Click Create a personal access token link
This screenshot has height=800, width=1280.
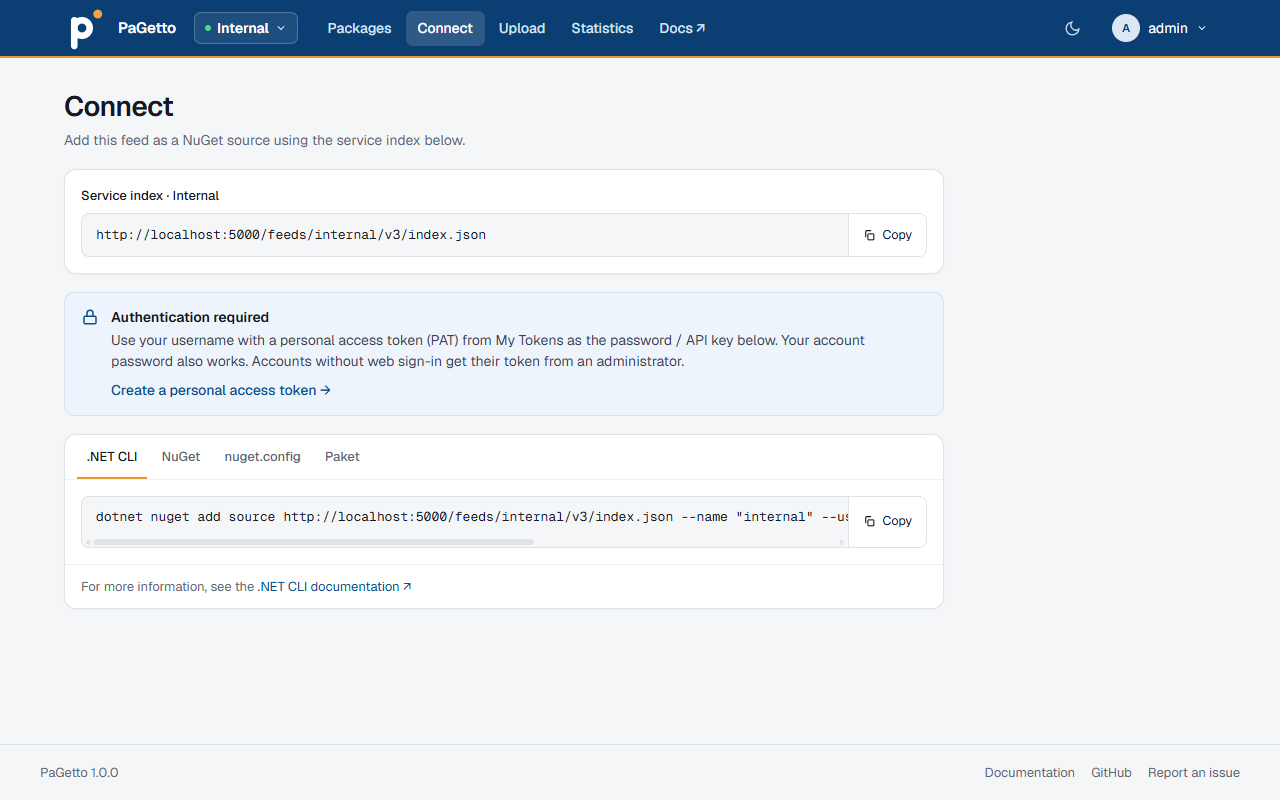pyautogui.click(x=221, y=390)
